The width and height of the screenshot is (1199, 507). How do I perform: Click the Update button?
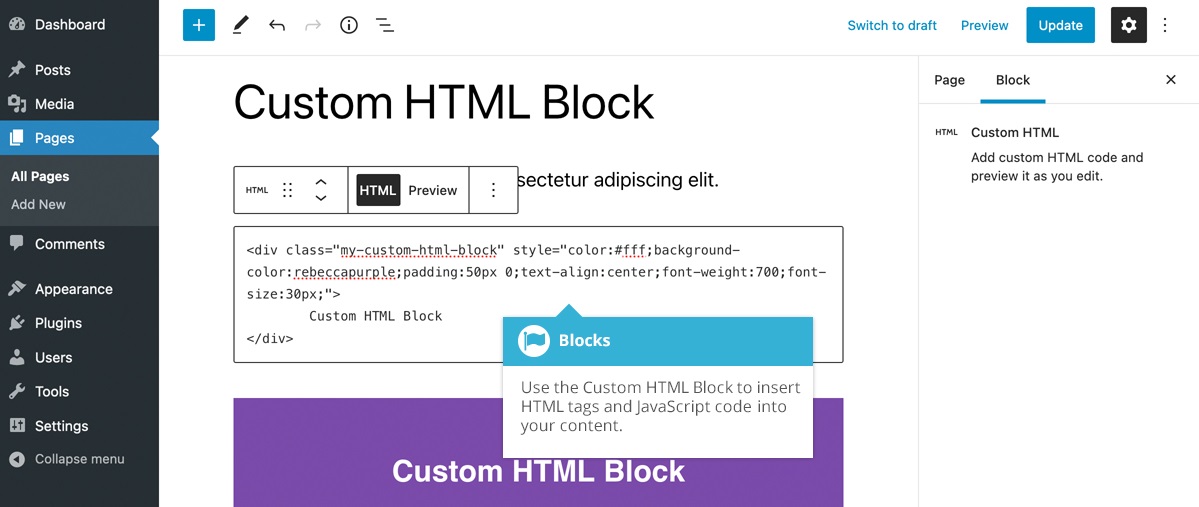point(1060,25)
